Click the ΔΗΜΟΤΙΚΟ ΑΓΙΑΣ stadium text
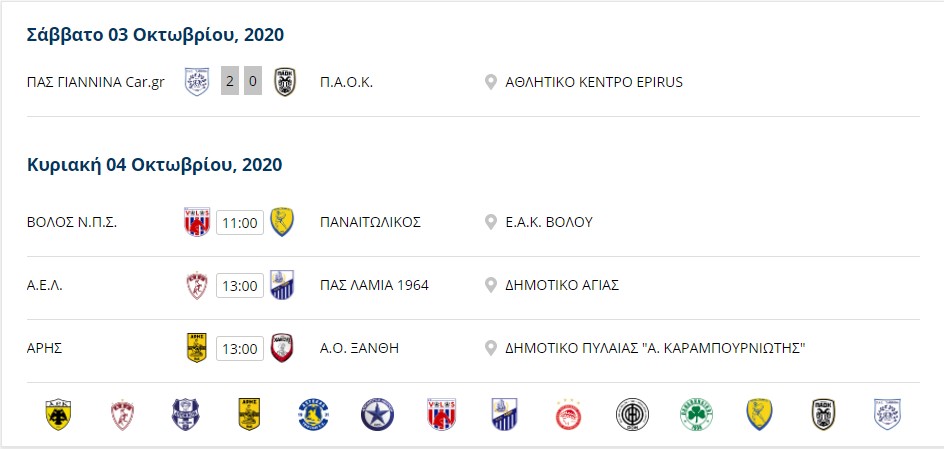Viewport: 944px width, 449px height. [x=562, y=285]
